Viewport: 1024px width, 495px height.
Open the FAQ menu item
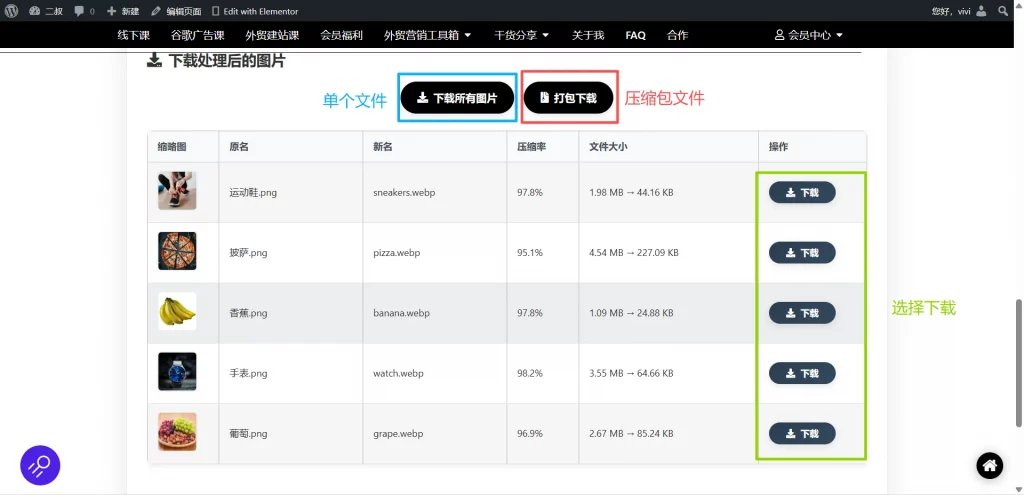(x=635, y=35)
